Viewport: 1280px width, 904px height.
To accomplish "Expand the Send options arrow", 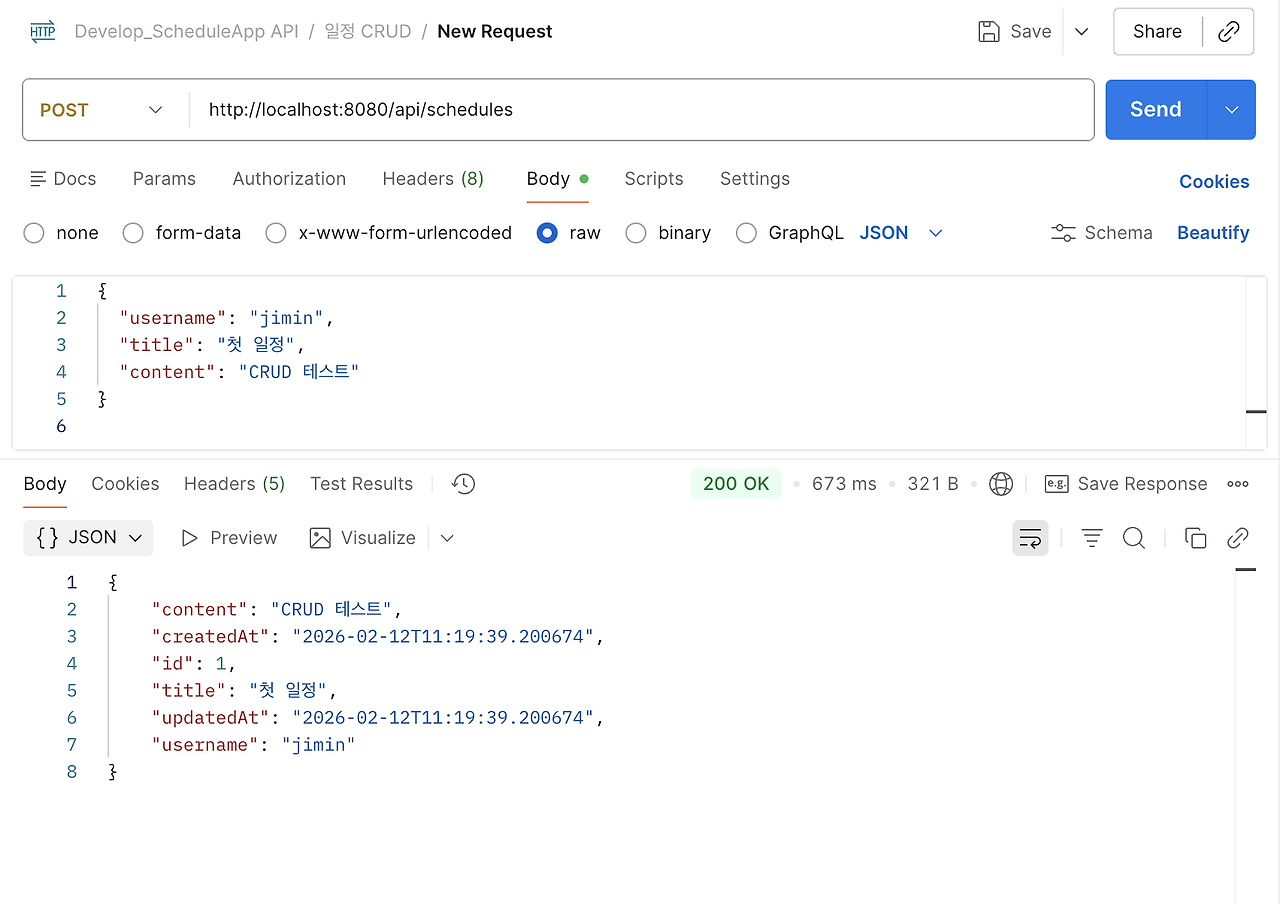I will pyautogui.click(x=1232, y=110).
